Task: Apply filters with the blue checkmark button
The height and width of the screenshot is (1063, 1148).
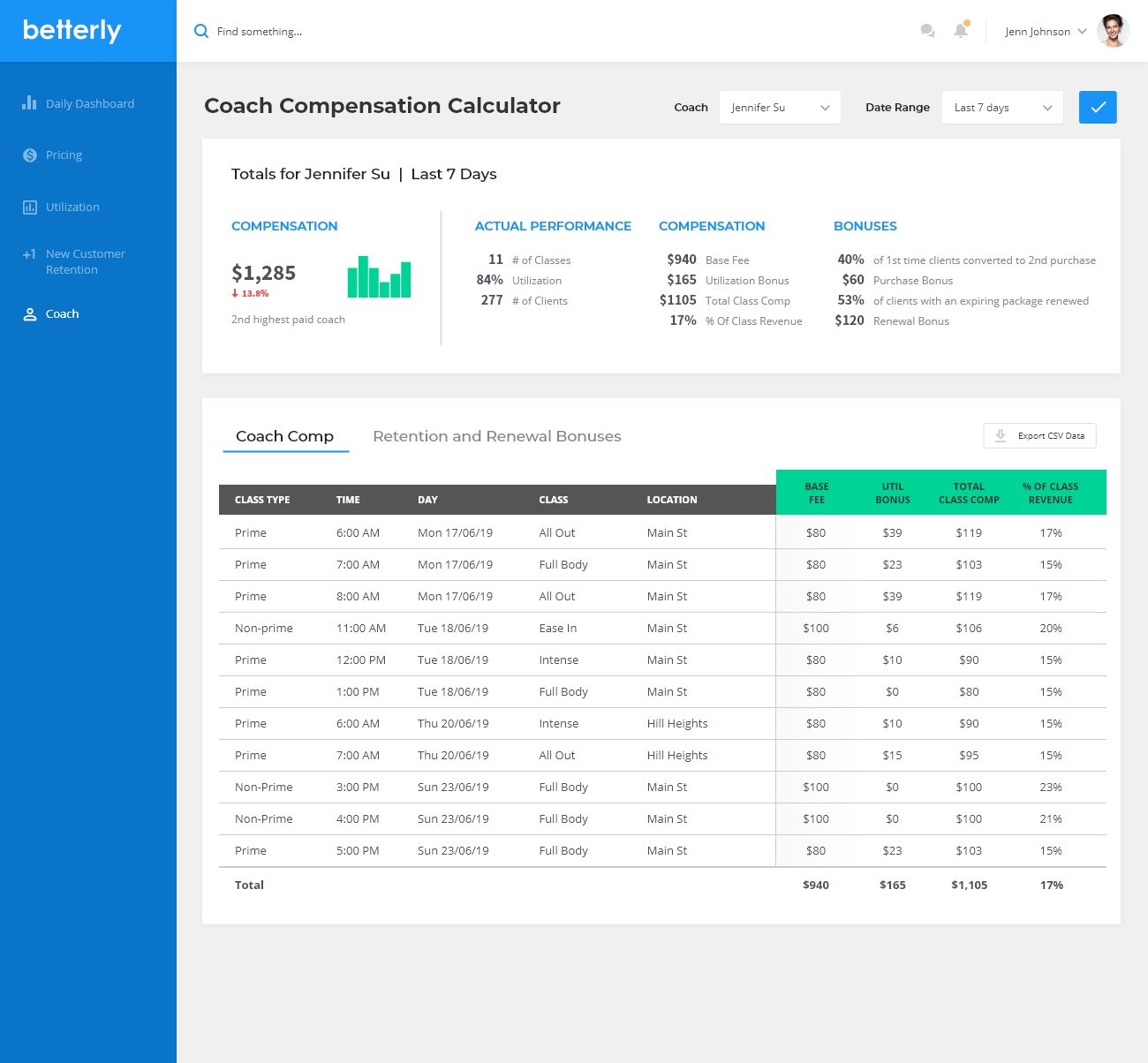Action: (x=1098, y=108)
